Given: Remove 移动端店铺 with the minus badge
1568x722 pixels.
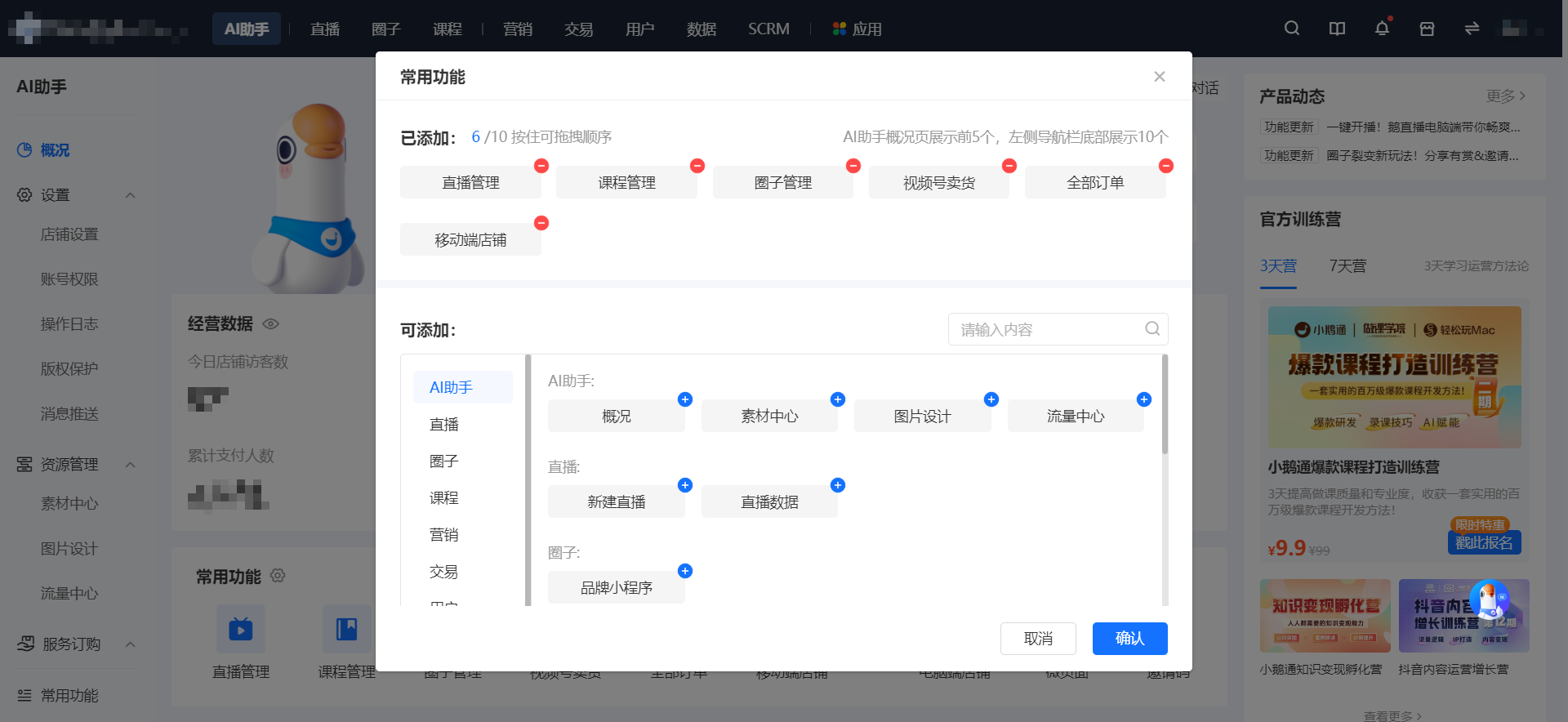Looking at the screenshot, I should point(541,223).
